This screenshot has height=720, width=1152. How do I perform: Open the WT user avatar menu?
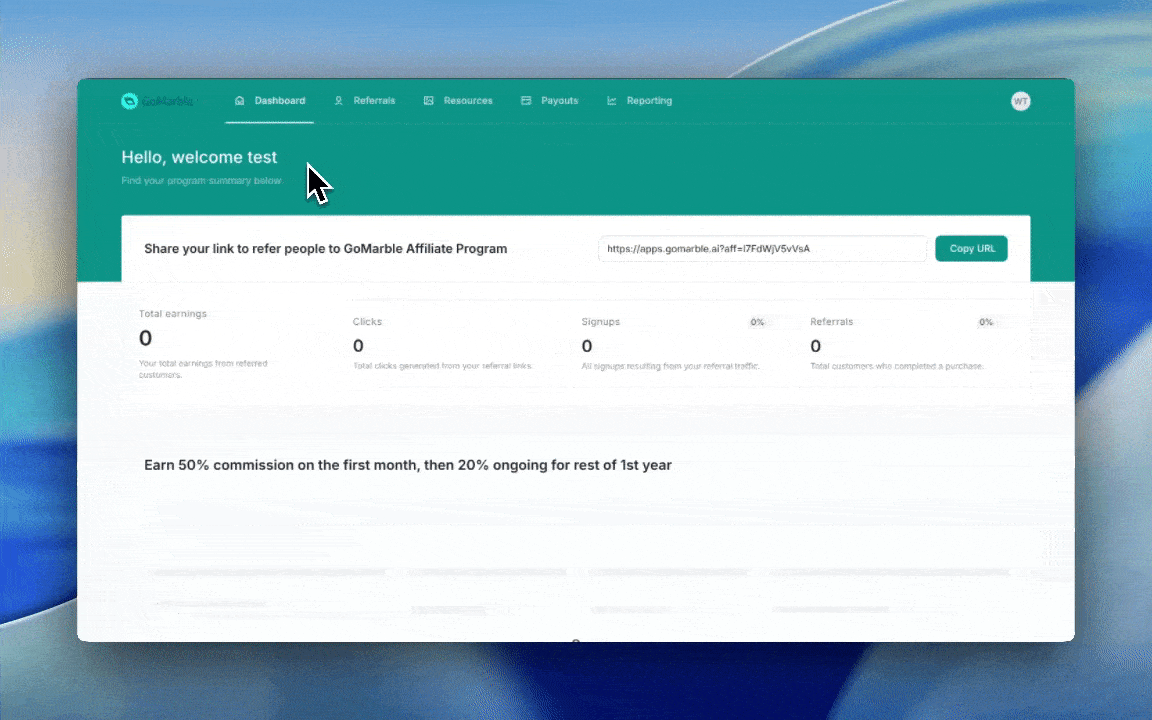click(x=1020, y=101)
